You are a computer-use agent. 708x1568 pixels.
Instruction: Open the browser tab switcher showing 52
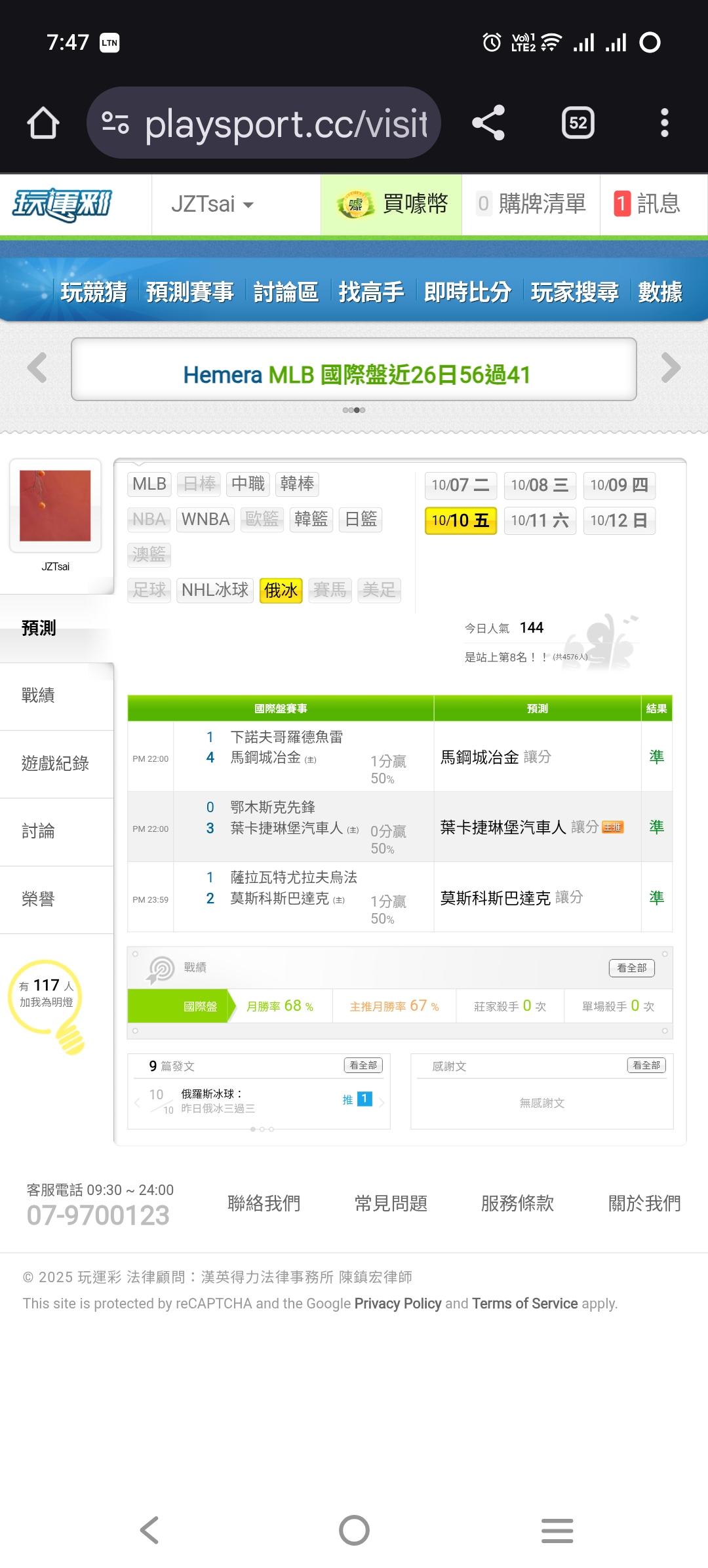pyautogui.click(x=578, y=123)
